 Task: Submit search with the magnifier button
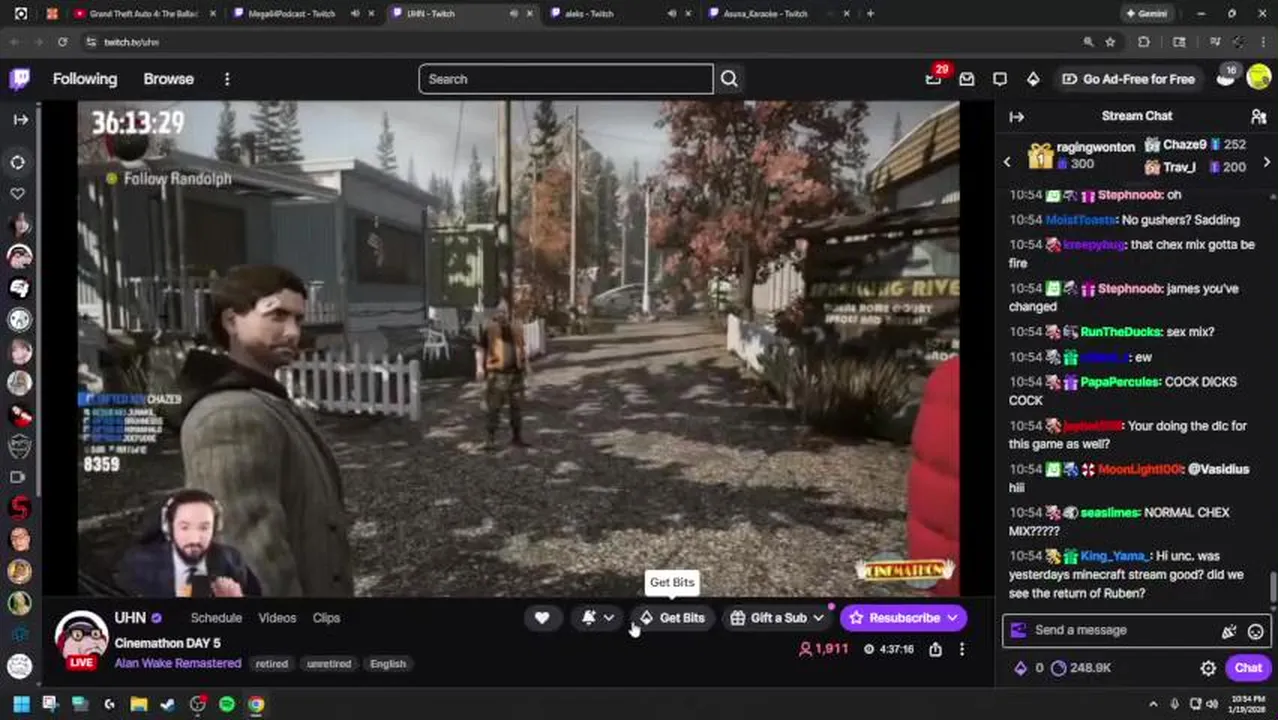click(729, 79)
